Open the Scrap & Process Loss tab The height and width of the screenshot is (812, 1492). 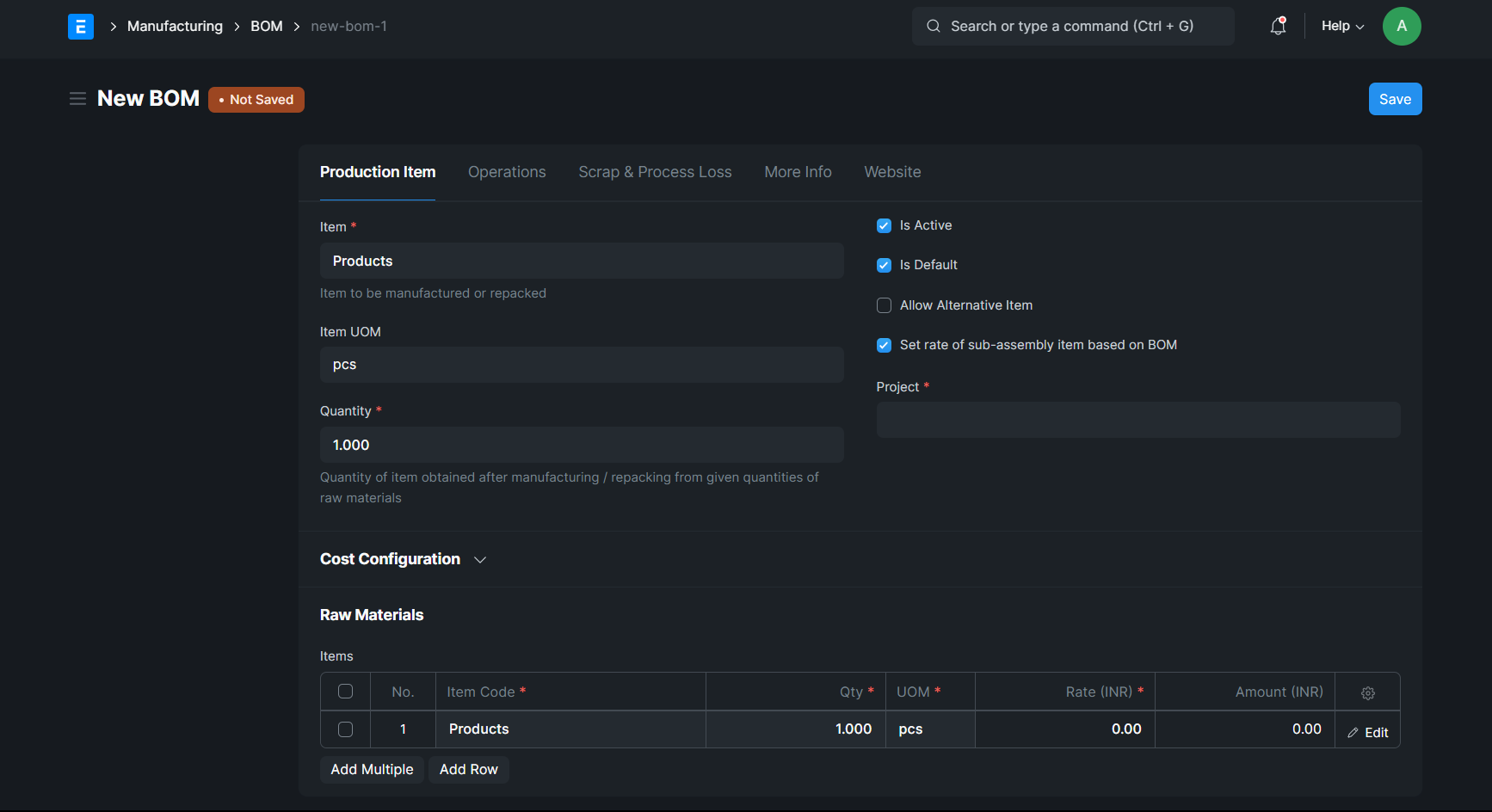pyautogui.click(x=655, y=172)
